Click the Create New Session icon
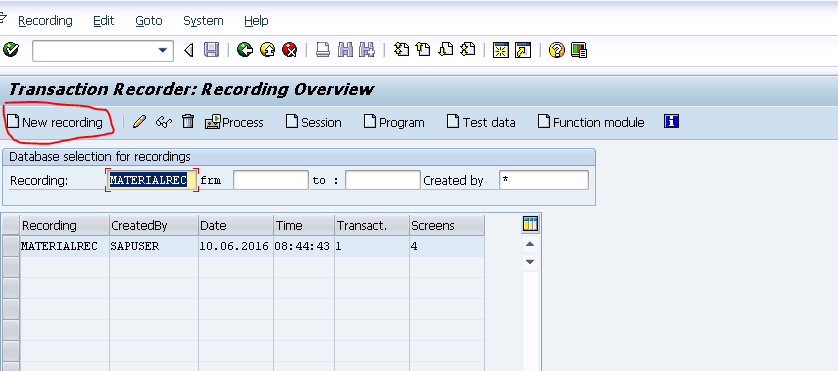 [501, 50]
